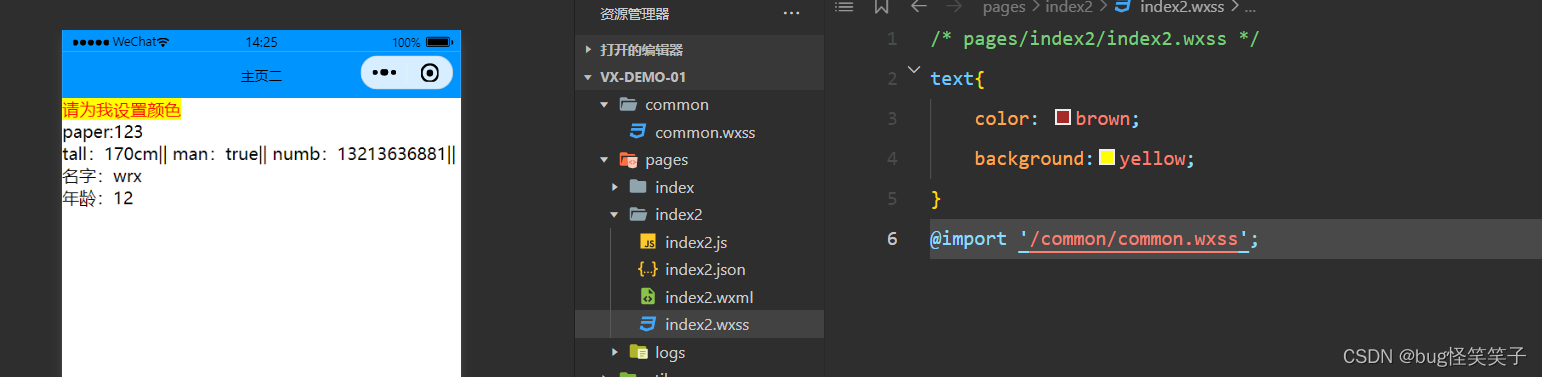Click the 14:25 clock in simulator status bar
Screen dimensions: 1542x377
pyautogui.click(x=262, y=42)
